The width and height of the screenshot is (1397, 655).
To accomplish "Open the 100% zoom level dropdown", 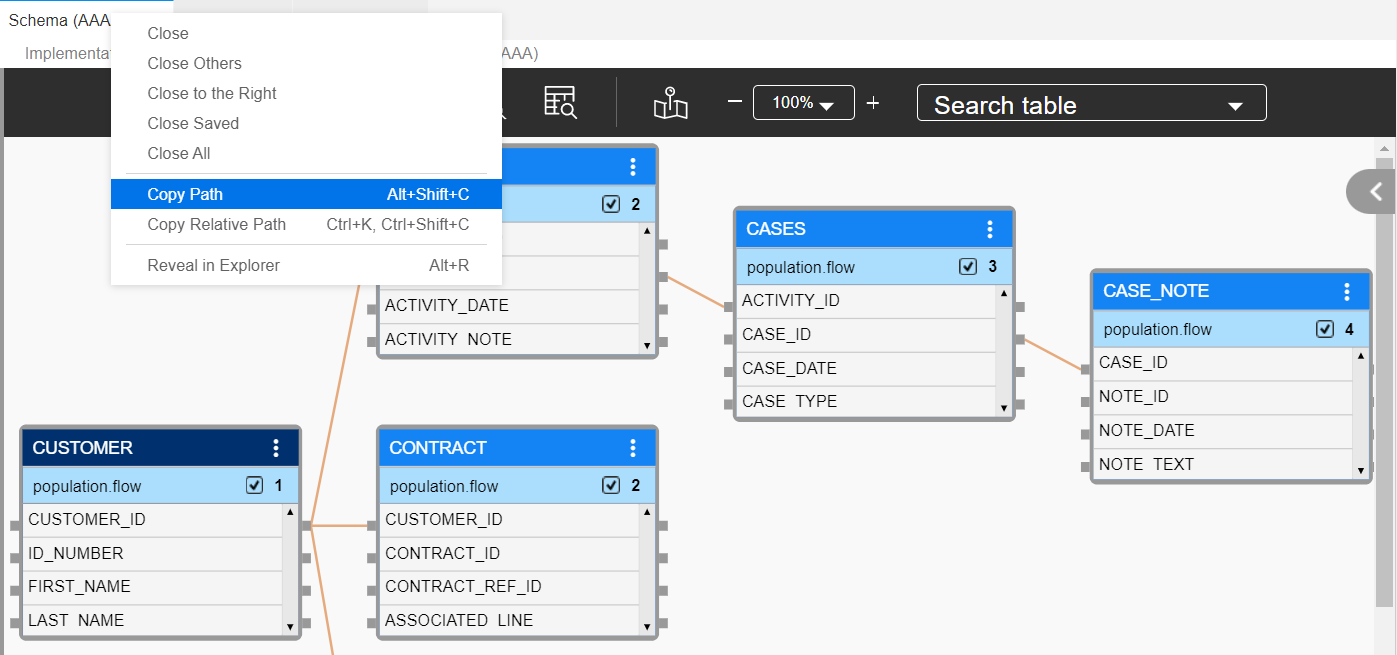I will coord(803,103).
